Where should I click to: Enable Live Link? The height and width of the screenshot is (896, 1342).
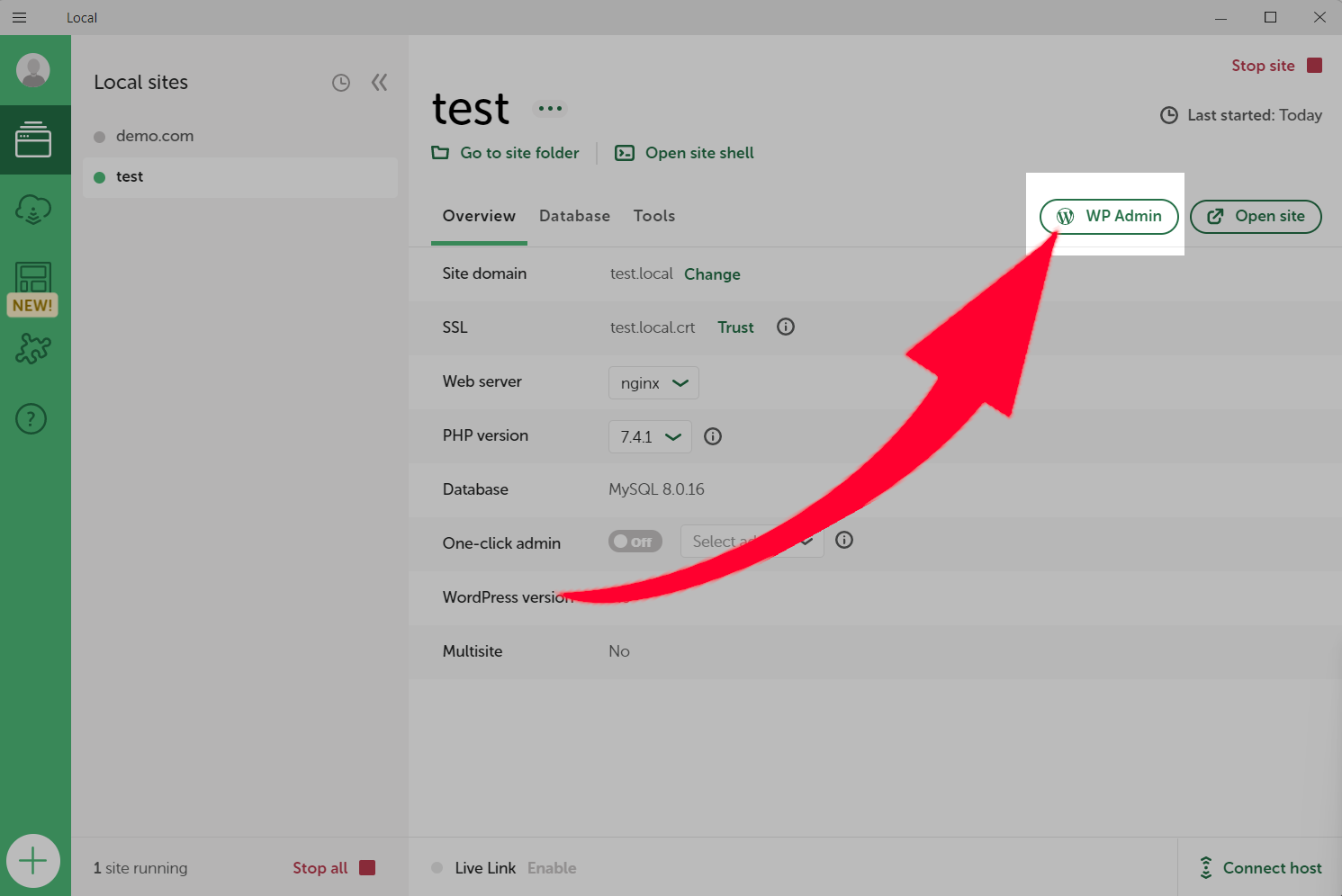(552, 868)
